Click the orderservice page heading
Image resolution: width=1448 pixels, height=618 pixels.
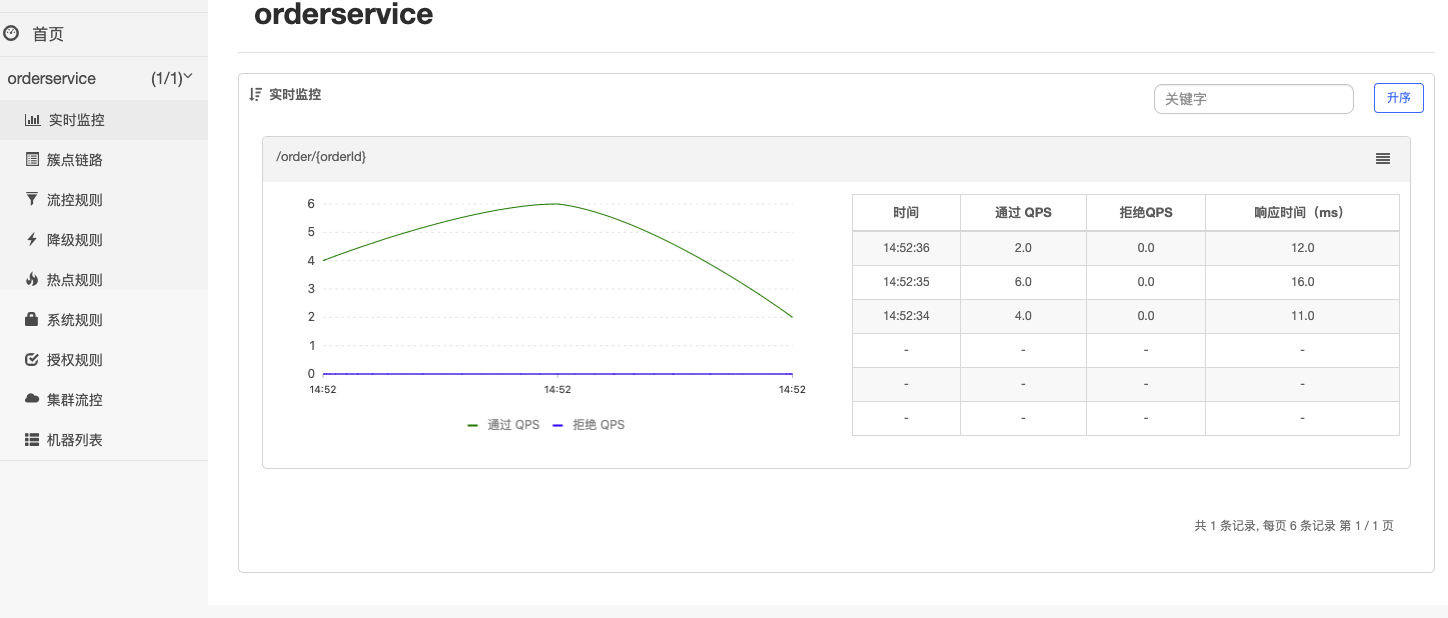click(343, 14)
